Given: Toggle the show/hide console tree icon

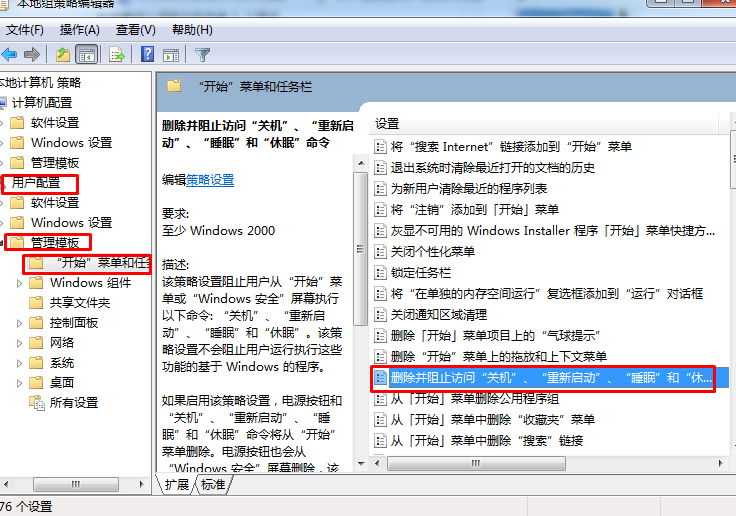Looking at the screenshot, I should coord(87,55).
